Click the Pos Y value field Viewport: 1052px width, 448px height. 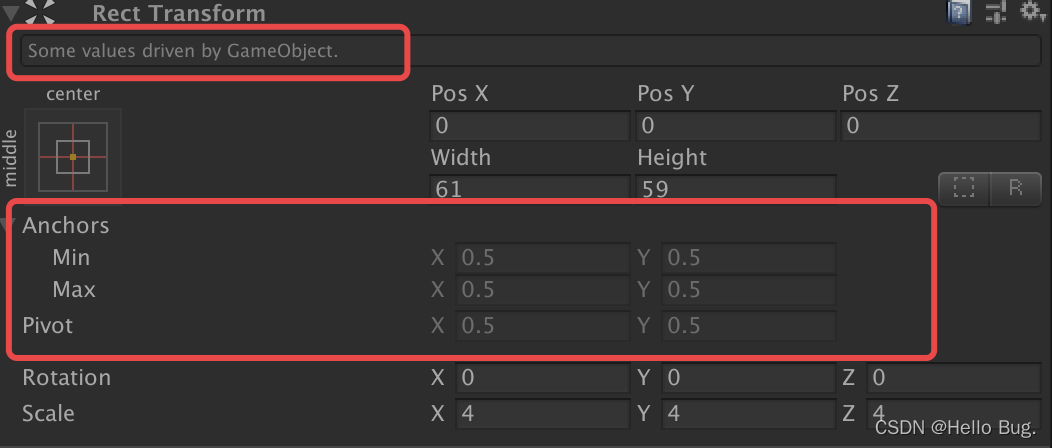click(x=735, y=126)
